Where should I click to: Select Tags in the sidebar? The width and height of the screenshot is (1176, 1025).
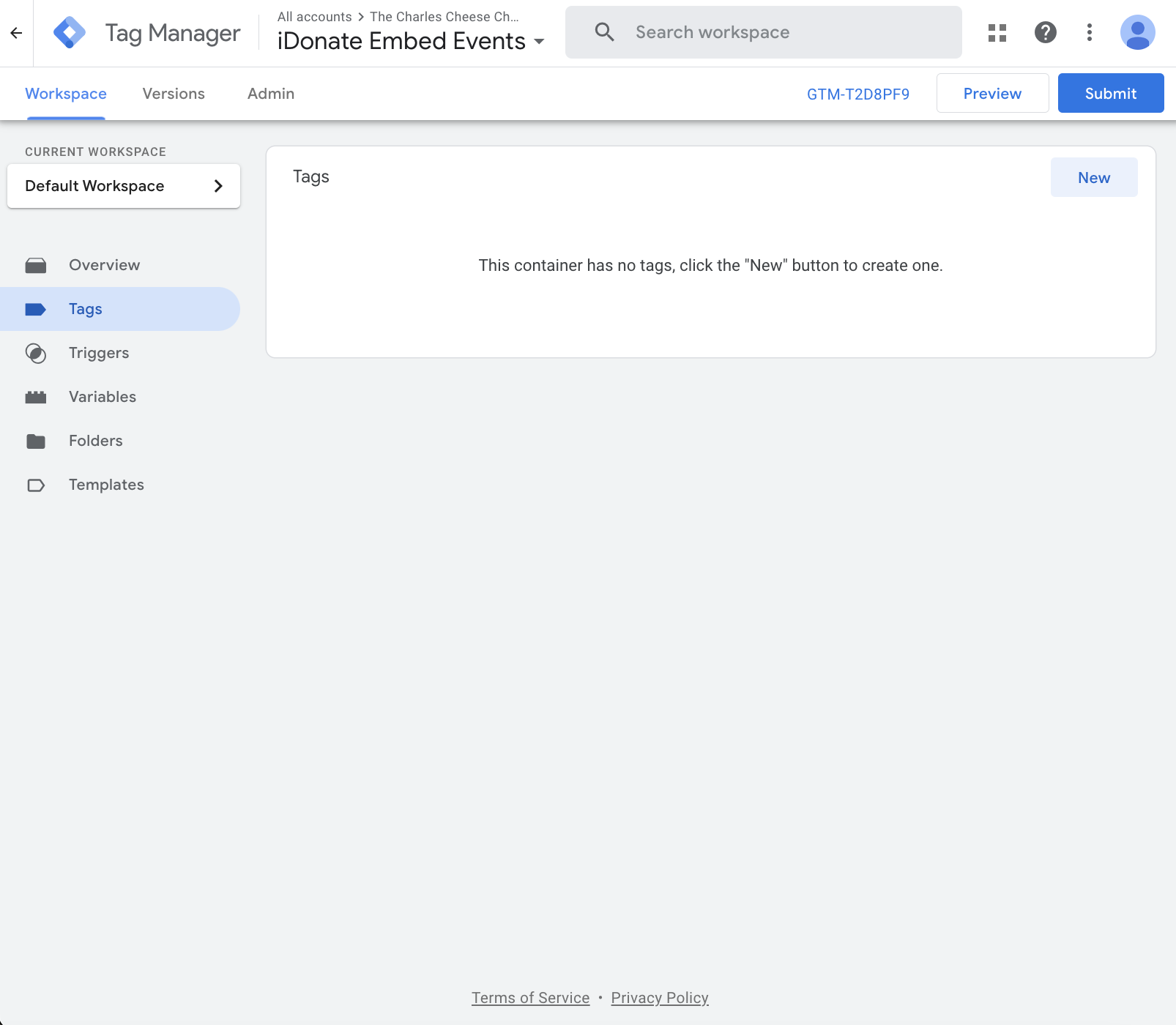pyautogui.click(x=120, y=309)
